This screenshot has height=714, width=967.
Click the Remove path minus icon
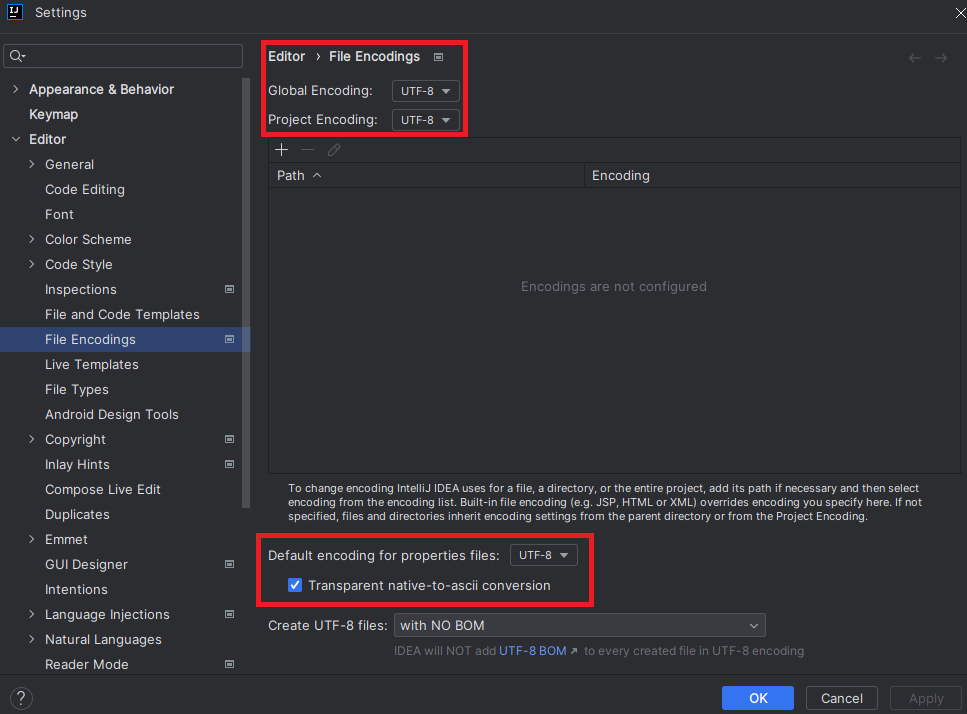(x=307, y=150)
